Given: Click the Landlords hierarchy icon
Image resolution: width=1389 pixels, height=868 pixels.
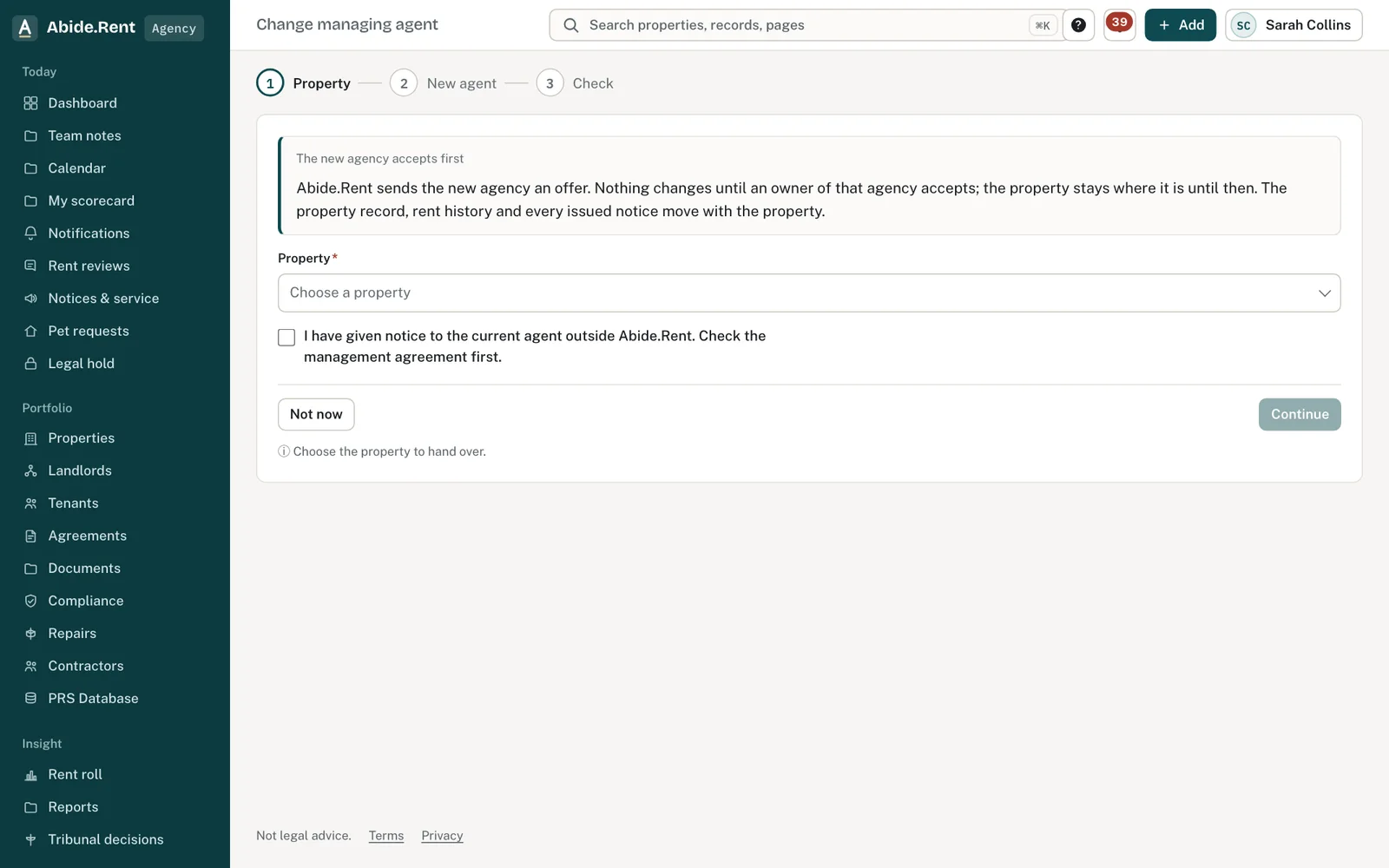Looking at the screenshot, I should click(30, 470).
